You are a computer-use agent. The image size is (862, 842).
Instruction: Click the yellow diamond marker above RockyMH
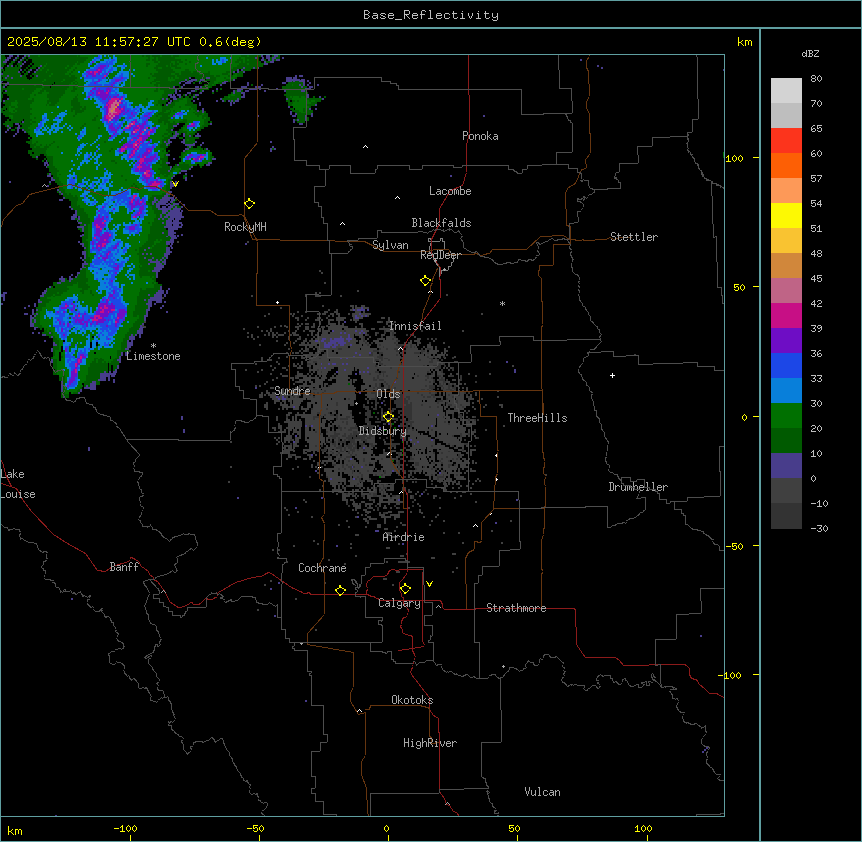pyautogui.click(x=249, y=204)
